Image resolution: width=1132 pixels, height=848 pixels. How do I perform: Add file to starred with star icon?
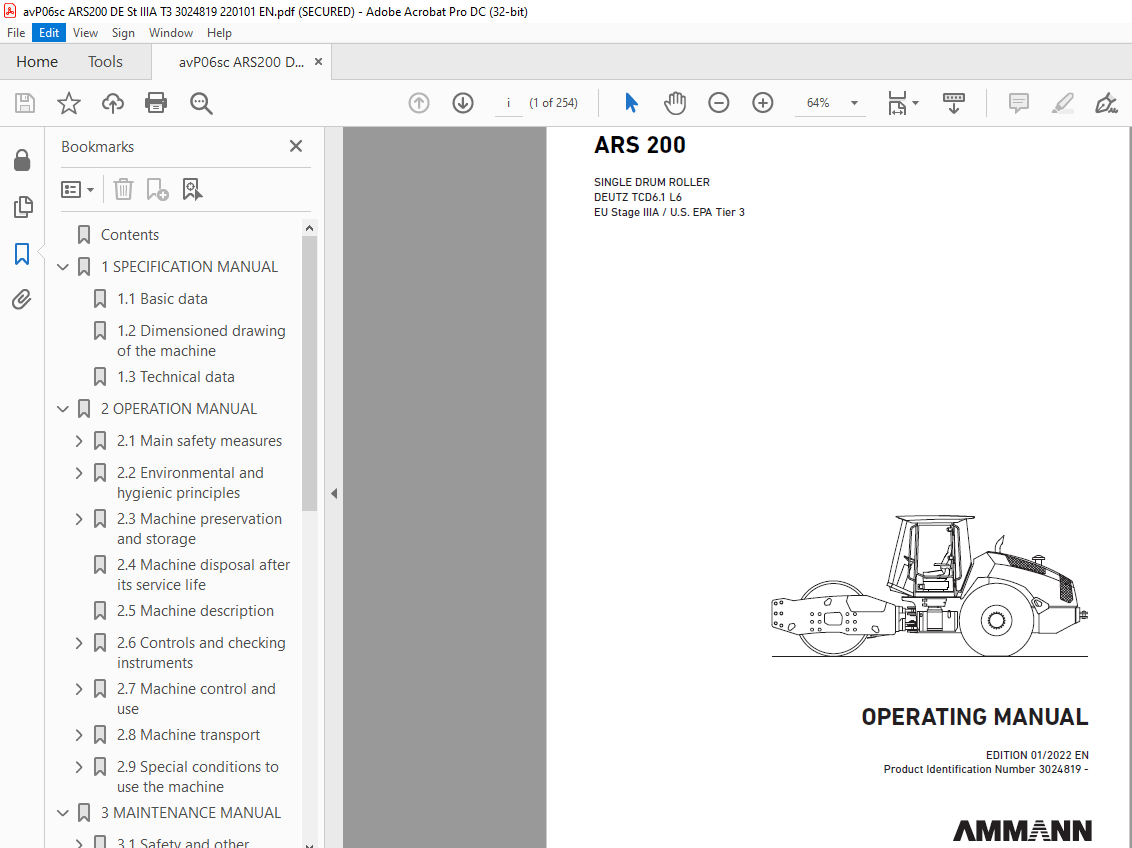(x=69, y=103)
